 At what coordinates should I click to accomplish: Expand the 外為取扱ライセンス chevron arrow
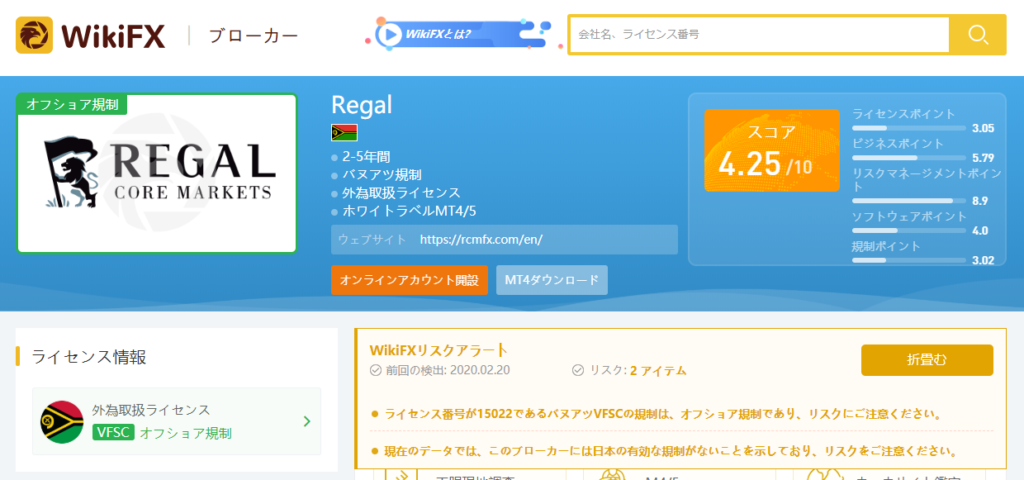tap(307, 421)
